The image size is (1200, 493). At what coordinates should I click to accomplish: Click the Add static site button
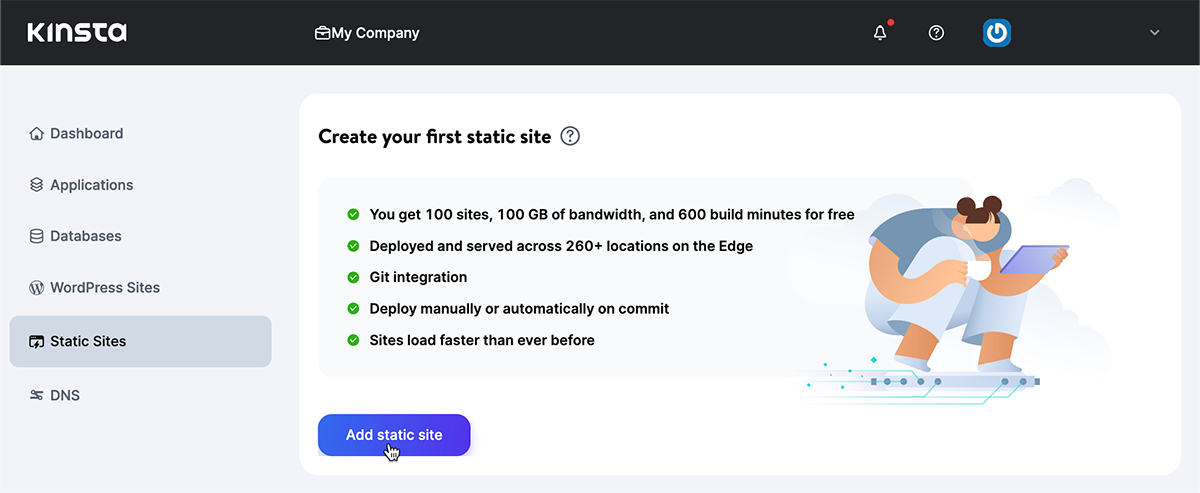[x=394, y=435]
